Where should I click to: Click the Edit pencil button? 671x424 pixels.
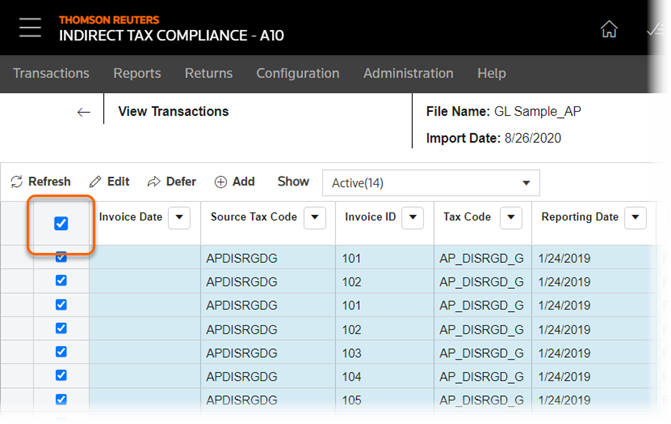point(109,181)
